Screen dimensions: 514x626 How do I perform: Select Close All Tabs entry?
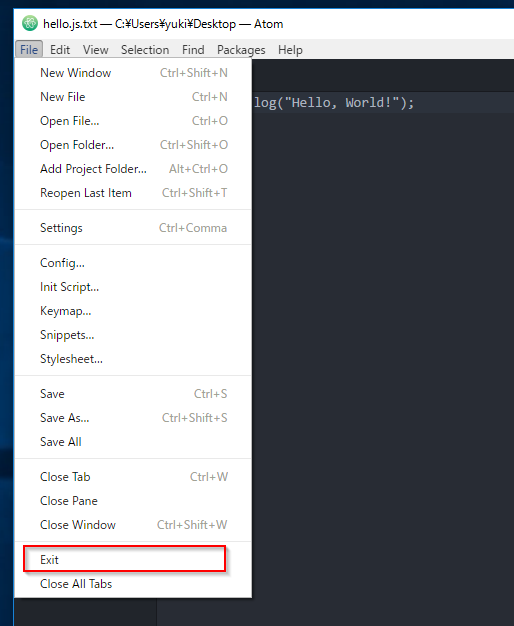[x=133, y=584]
